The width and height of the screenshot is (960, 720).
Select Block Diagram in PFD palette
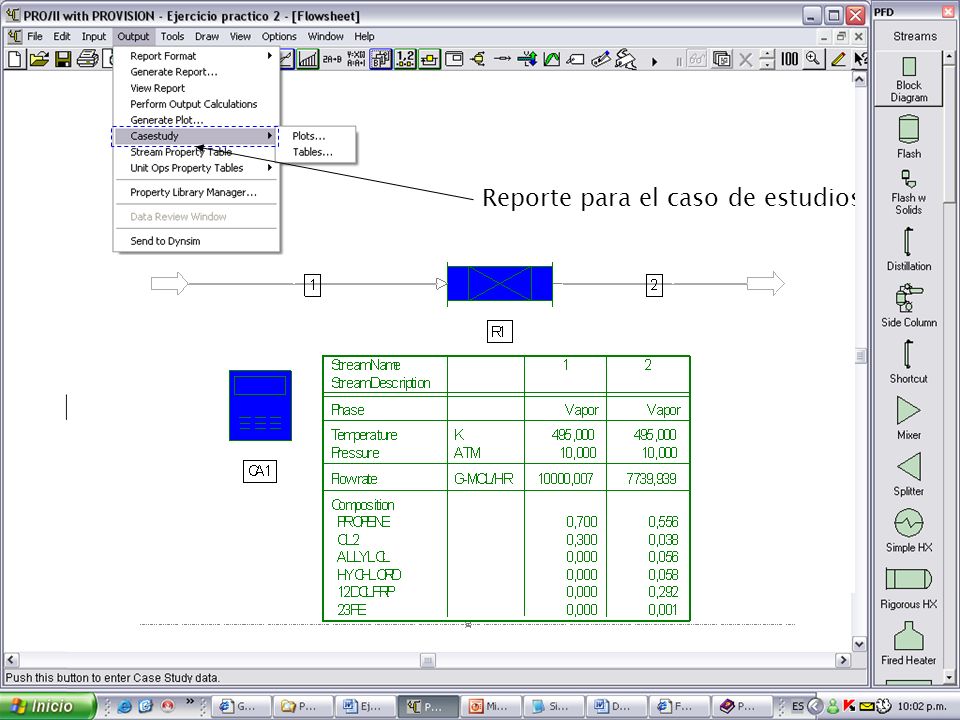tap(909, 80)
